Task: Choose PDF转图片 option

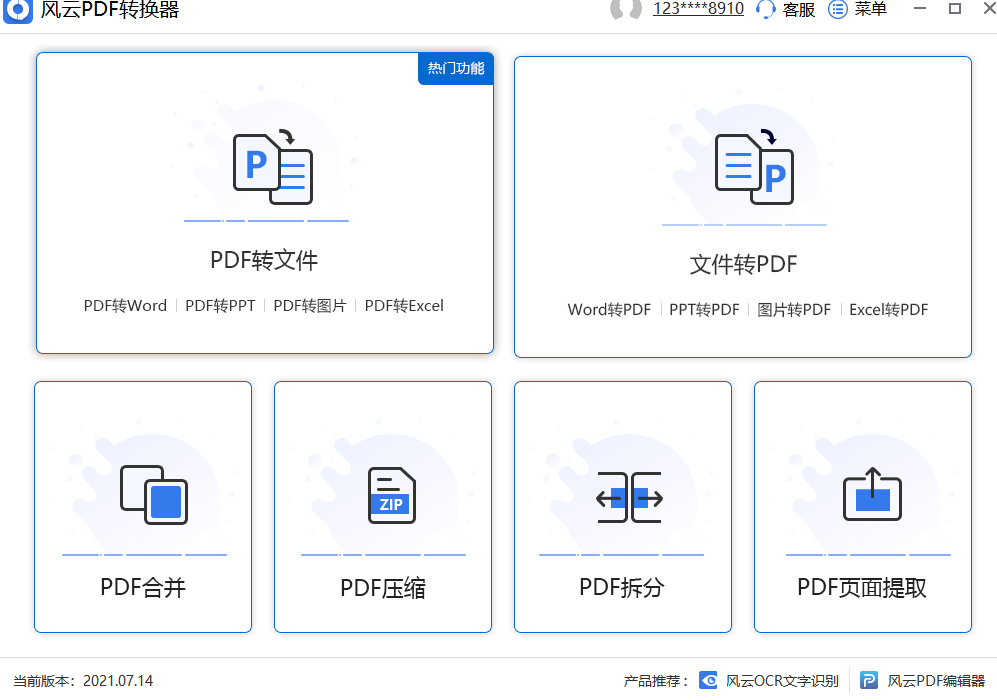Action: [310, 306]
